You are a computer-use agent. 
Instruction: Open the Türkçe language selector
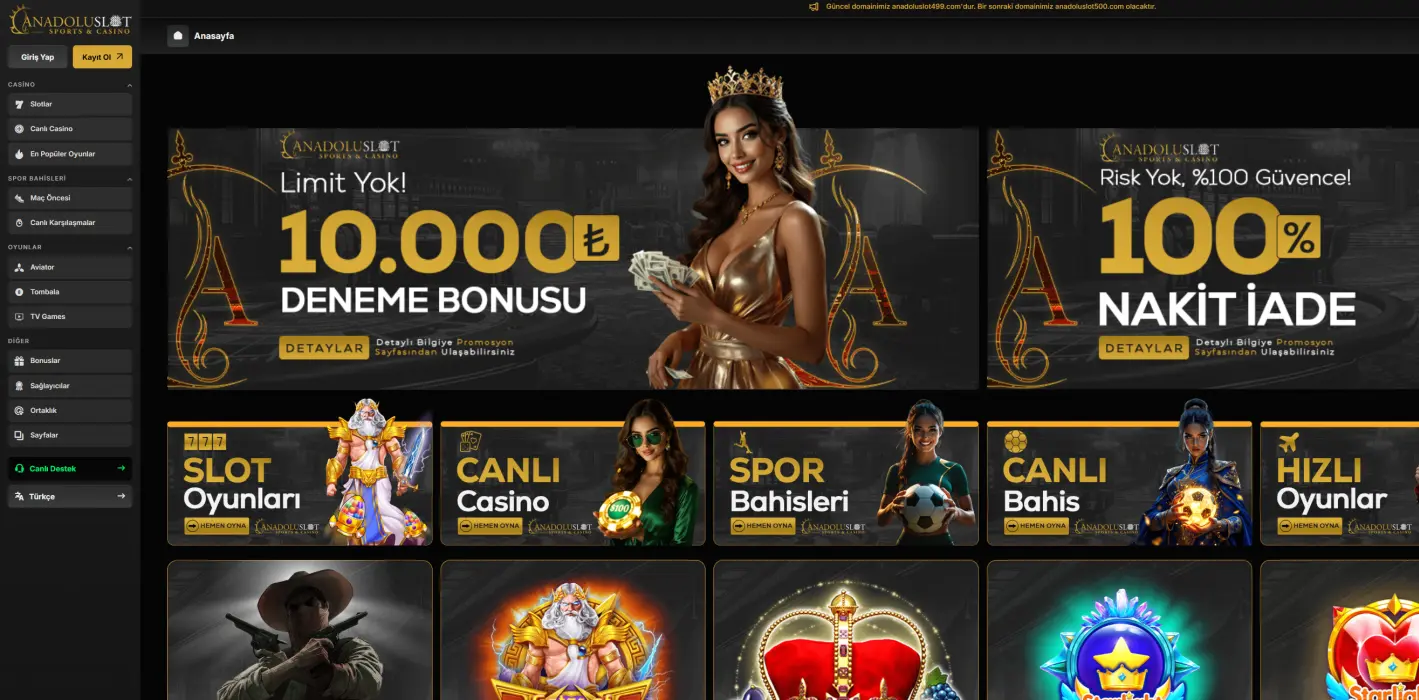click(70, 496)
